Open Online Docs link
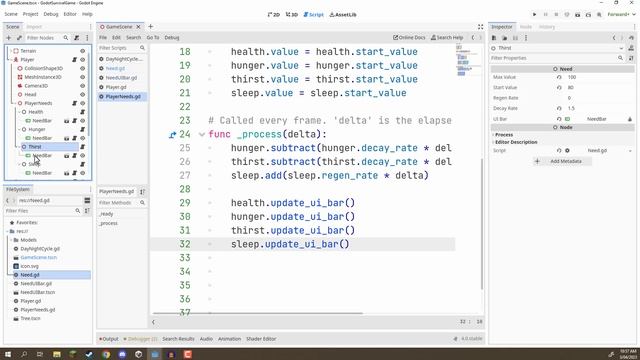 pos(409,38)
